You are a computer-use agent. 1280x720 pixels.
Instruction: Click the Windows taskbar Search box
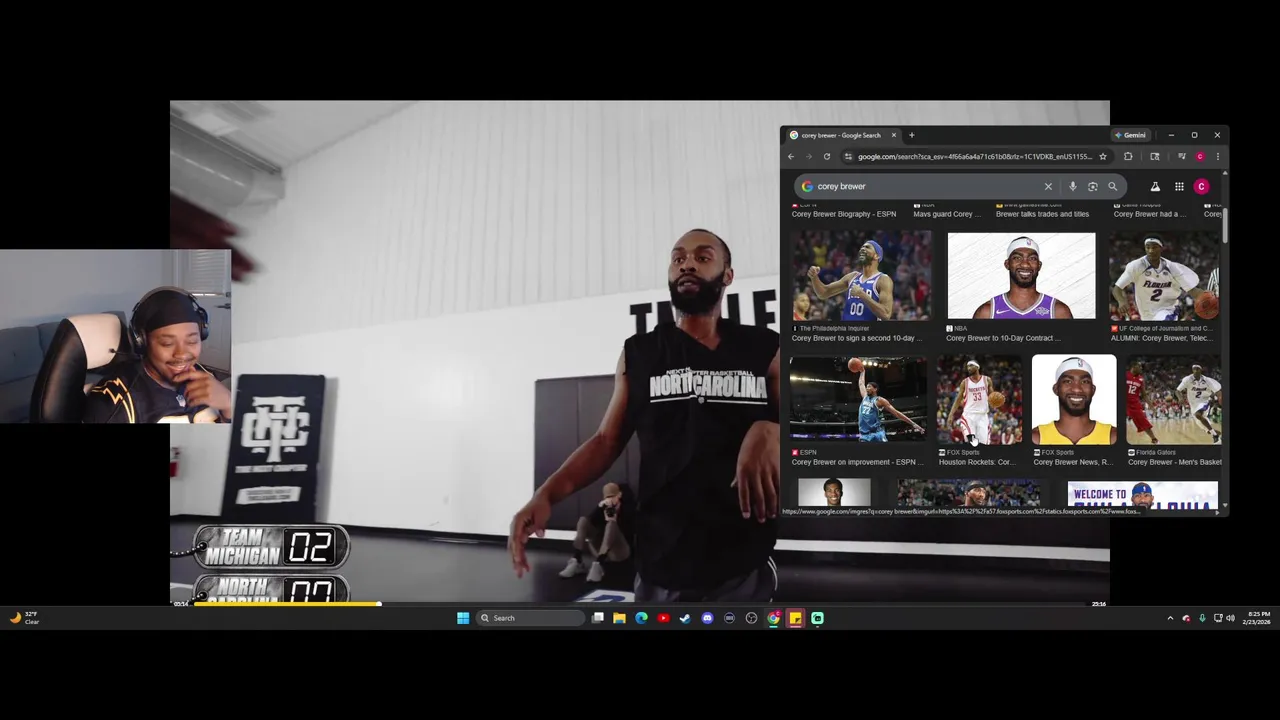(x=530, y=618)
